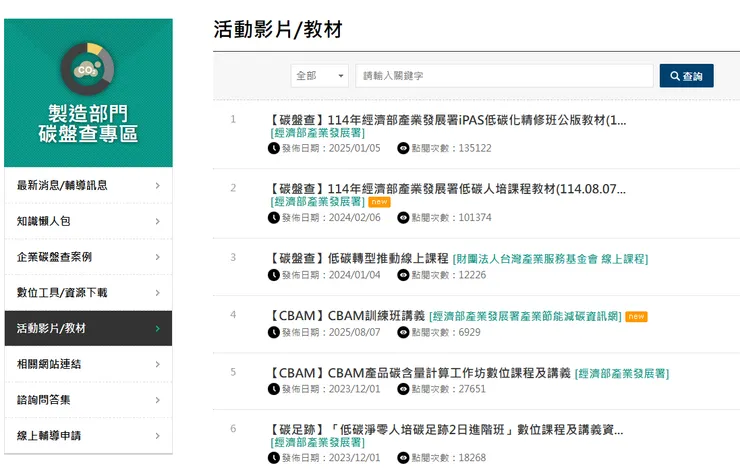Click the clock icon beside 2025/01/05
740x469 pixels.
pos(274,148)
